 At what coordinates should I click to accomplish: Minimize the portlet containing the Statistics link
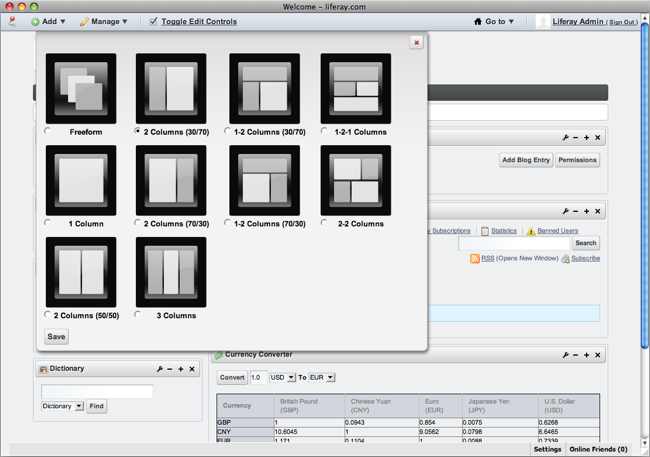click(576, 211)
